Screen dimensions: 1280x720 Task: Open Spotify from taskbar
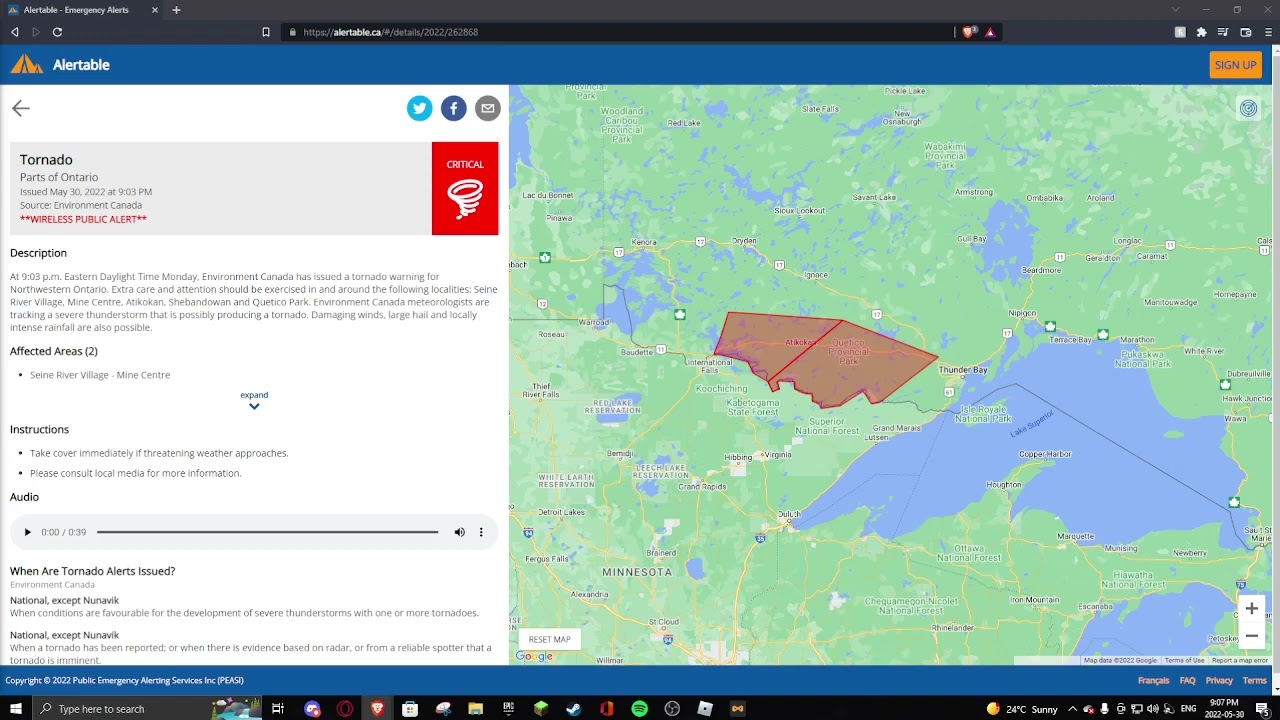pyautogui.click(x=639, y=709)
